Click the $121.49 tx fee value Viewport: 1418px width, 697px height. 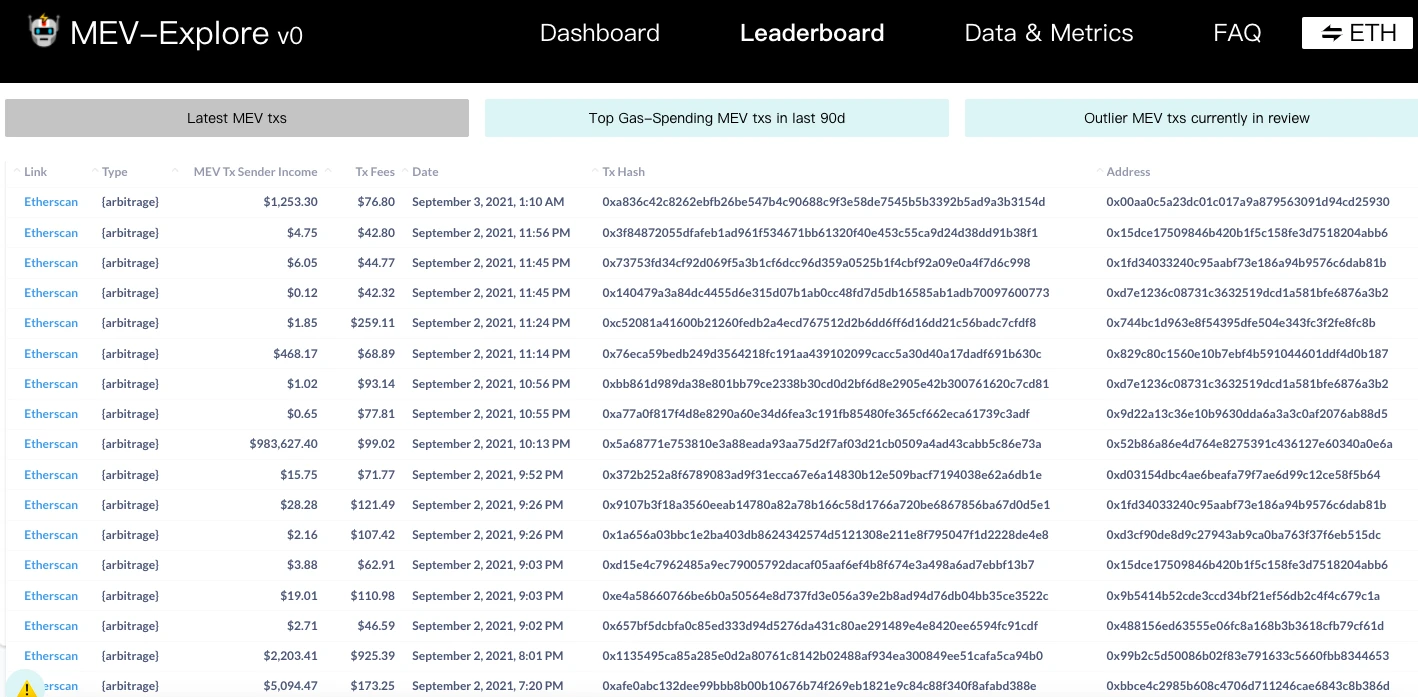(x=373, y=505)
